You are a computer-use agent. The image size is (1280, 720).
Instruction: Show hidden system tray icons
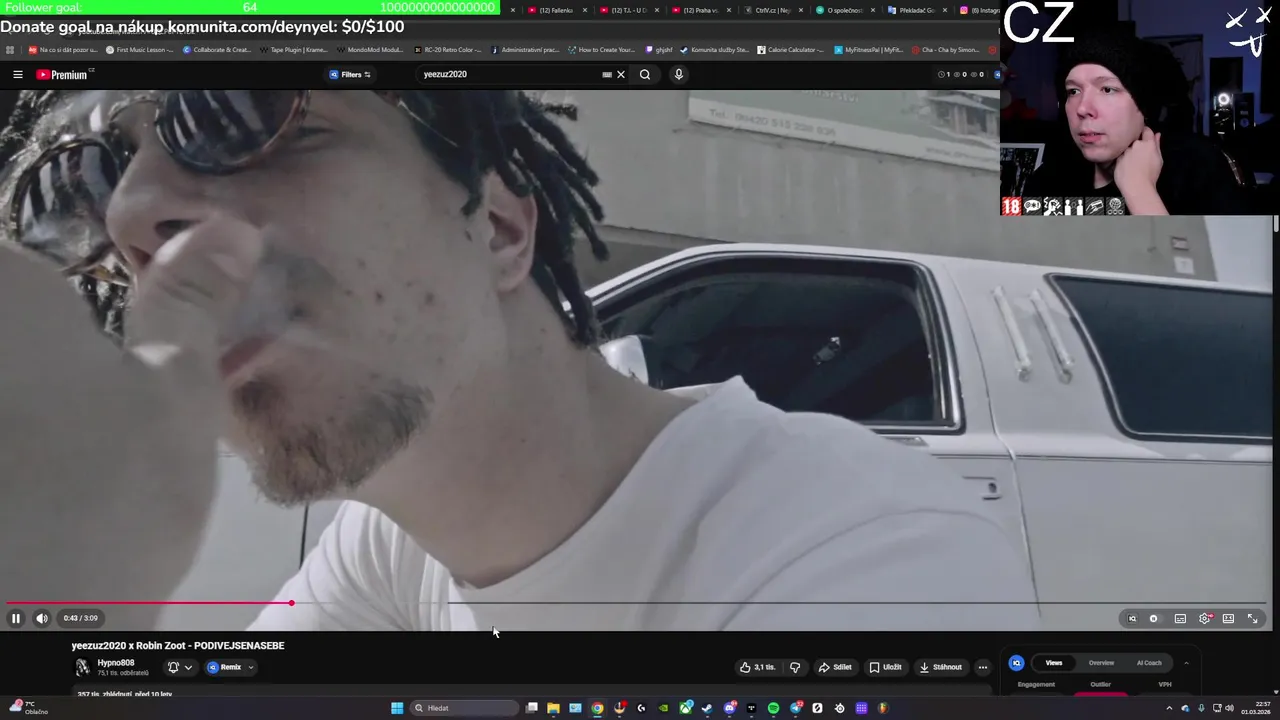pyautogui.click(x=1169, y=708)
